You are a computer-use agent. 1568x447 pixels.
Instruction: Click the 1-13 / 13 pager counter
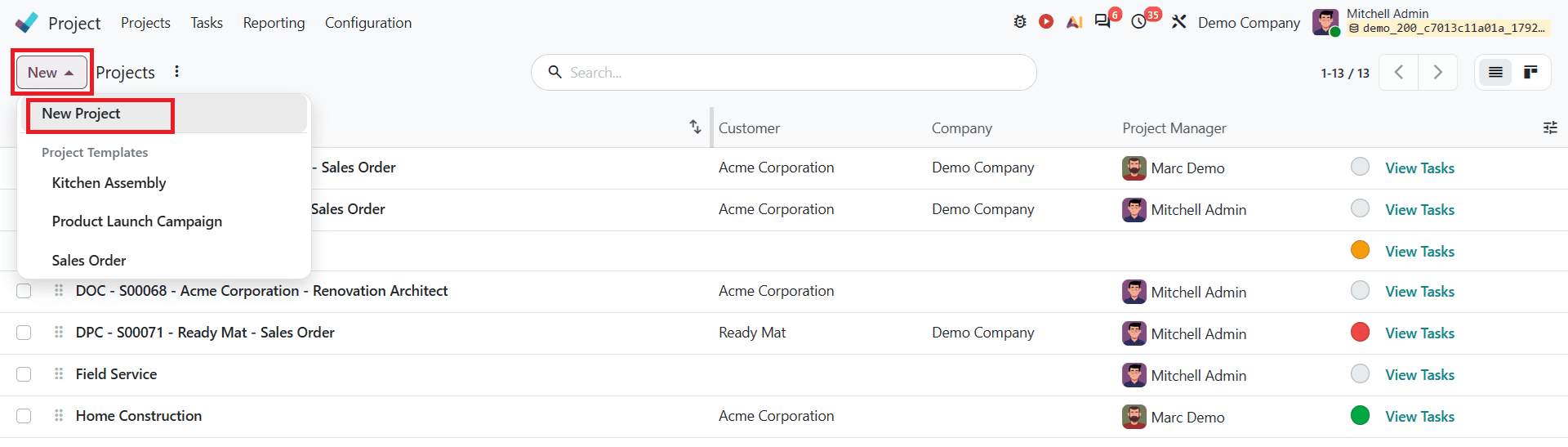coord(1344,73)
